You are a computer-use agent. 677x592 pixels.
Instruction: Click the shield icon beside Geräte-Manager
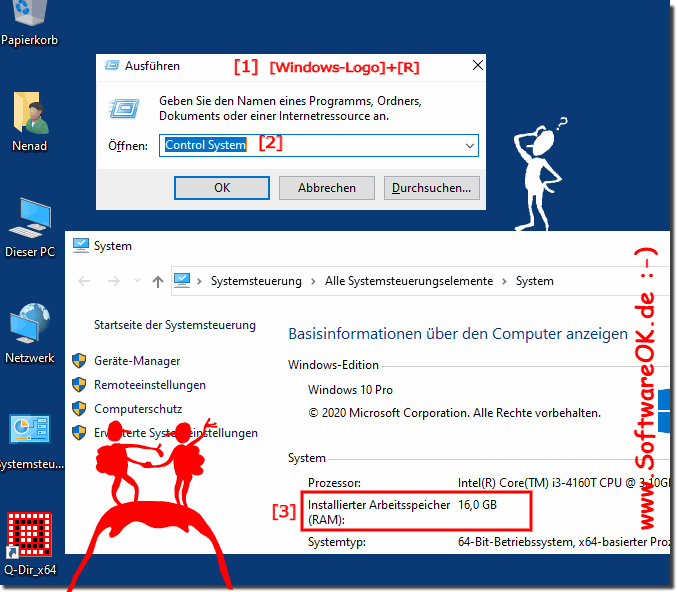(x=79, y=361)
